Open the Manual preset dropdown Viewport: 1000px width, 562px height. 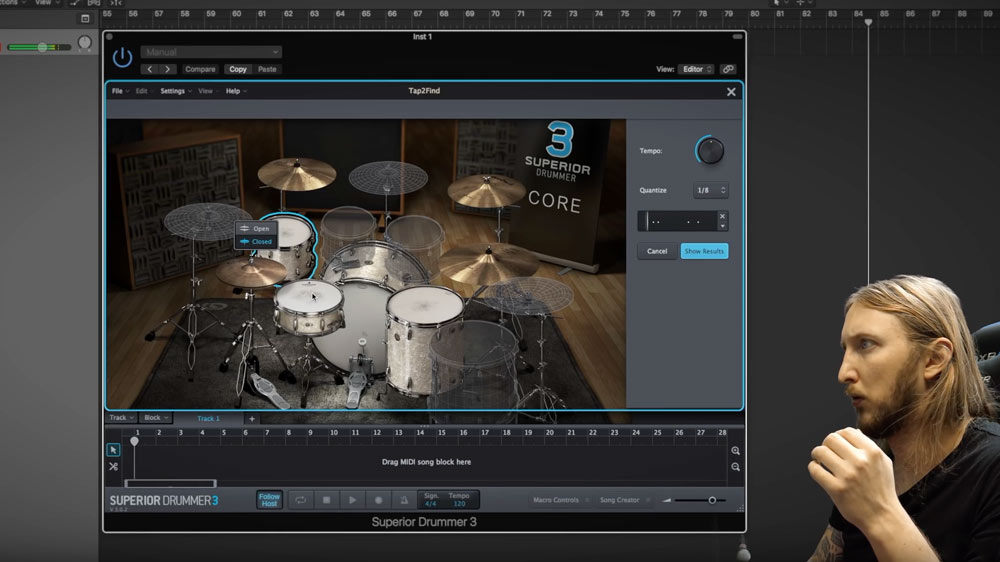coord(210,52)
